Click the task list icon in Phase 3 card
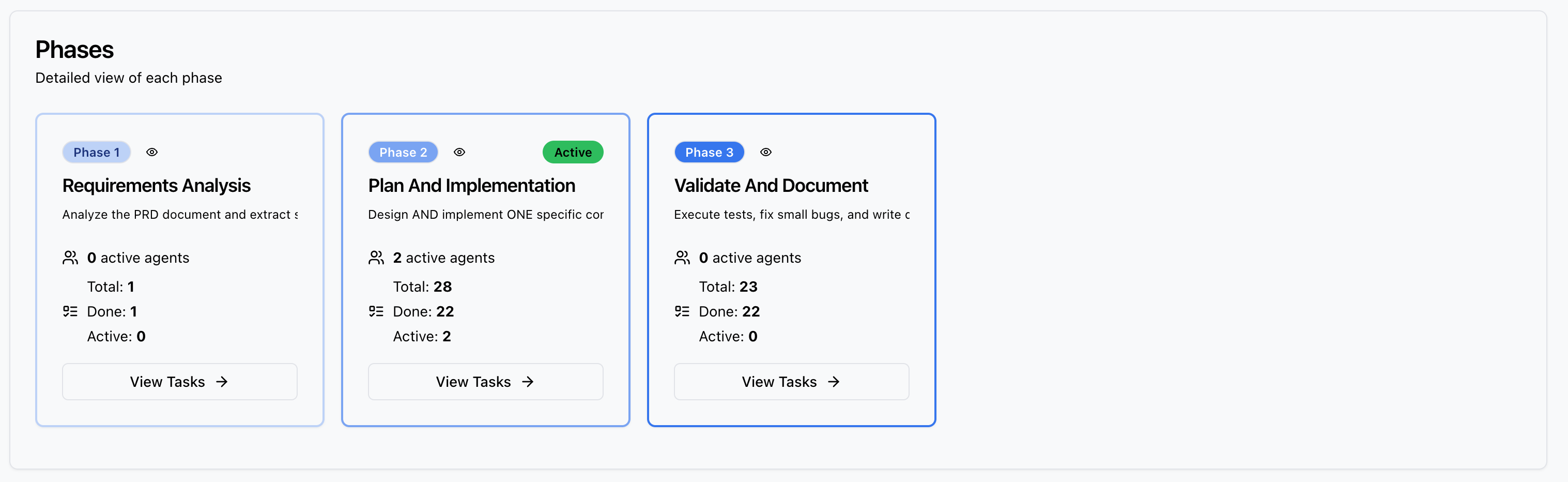The height and width of the screenshot is (482, 1568). click(682, 311)
